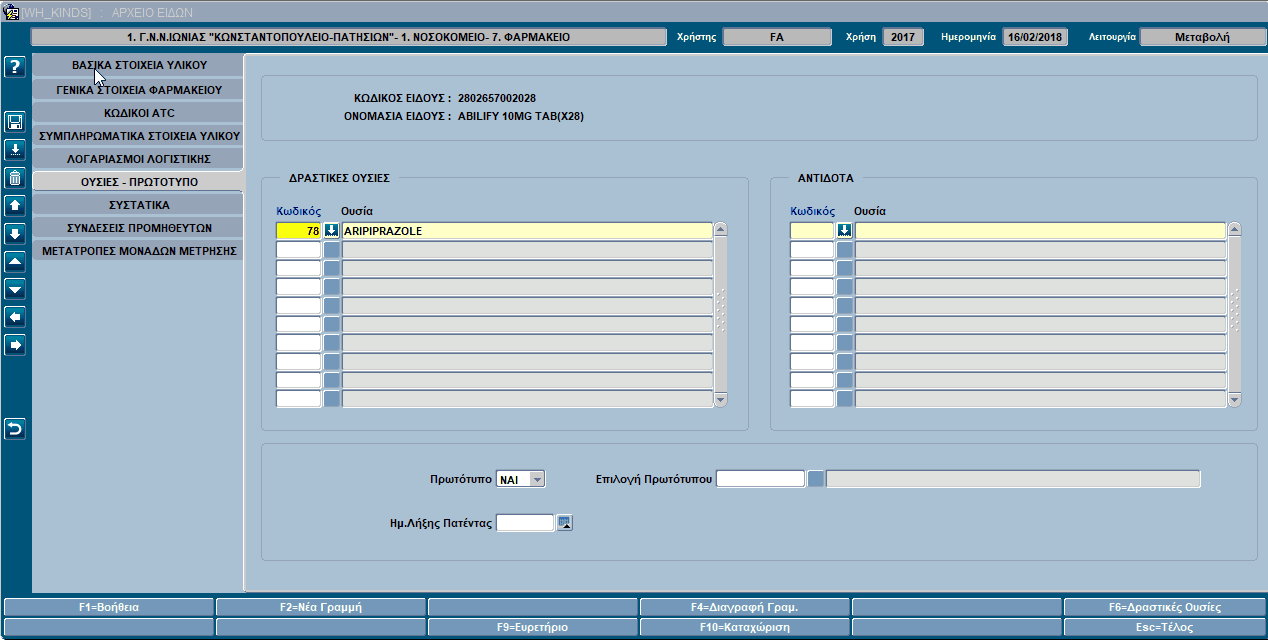Click the solid down arrow icon
The image size is (1268, 641).
click(15, 234)
